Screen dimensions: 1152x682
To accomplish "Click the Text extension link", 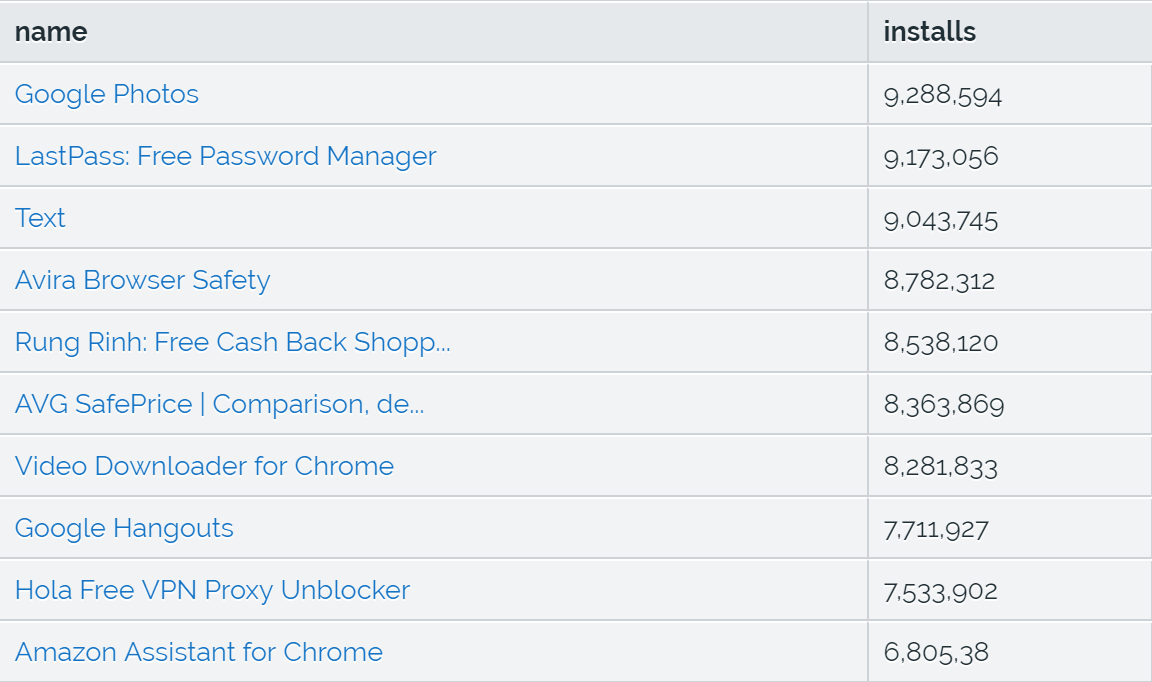I will [x=40, y=218].
